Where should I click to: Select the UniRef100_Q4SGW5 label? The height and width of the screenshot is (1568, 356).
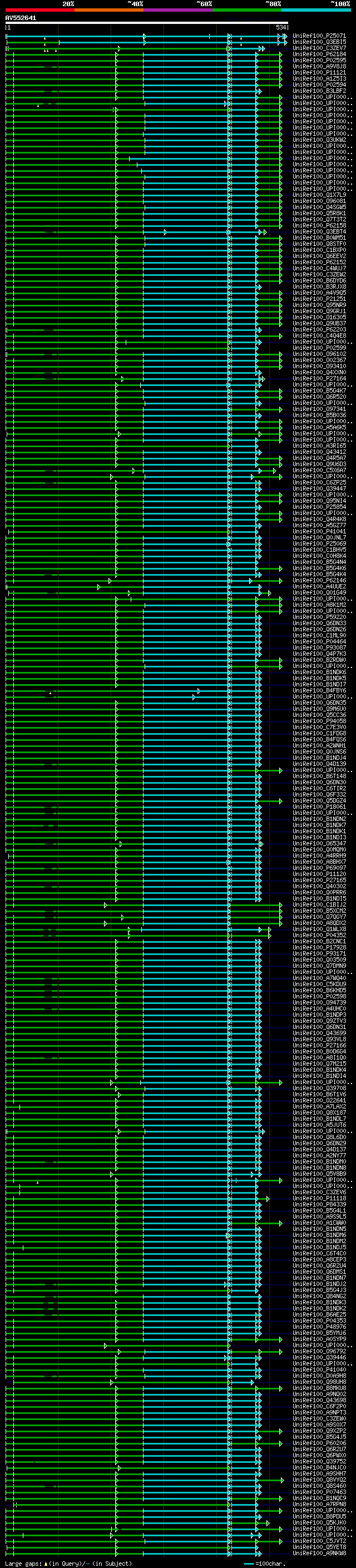(319, 207)
